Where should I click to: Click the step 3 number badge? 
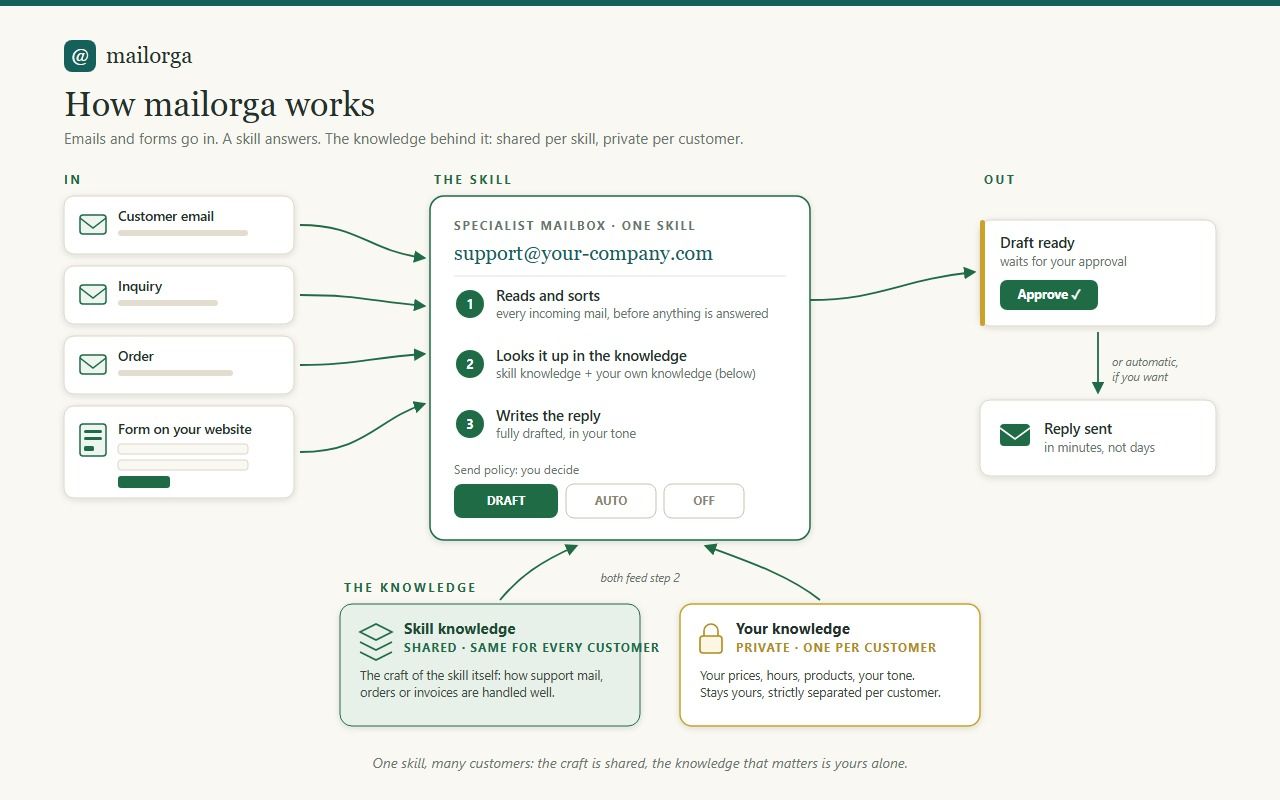point(470,424)
